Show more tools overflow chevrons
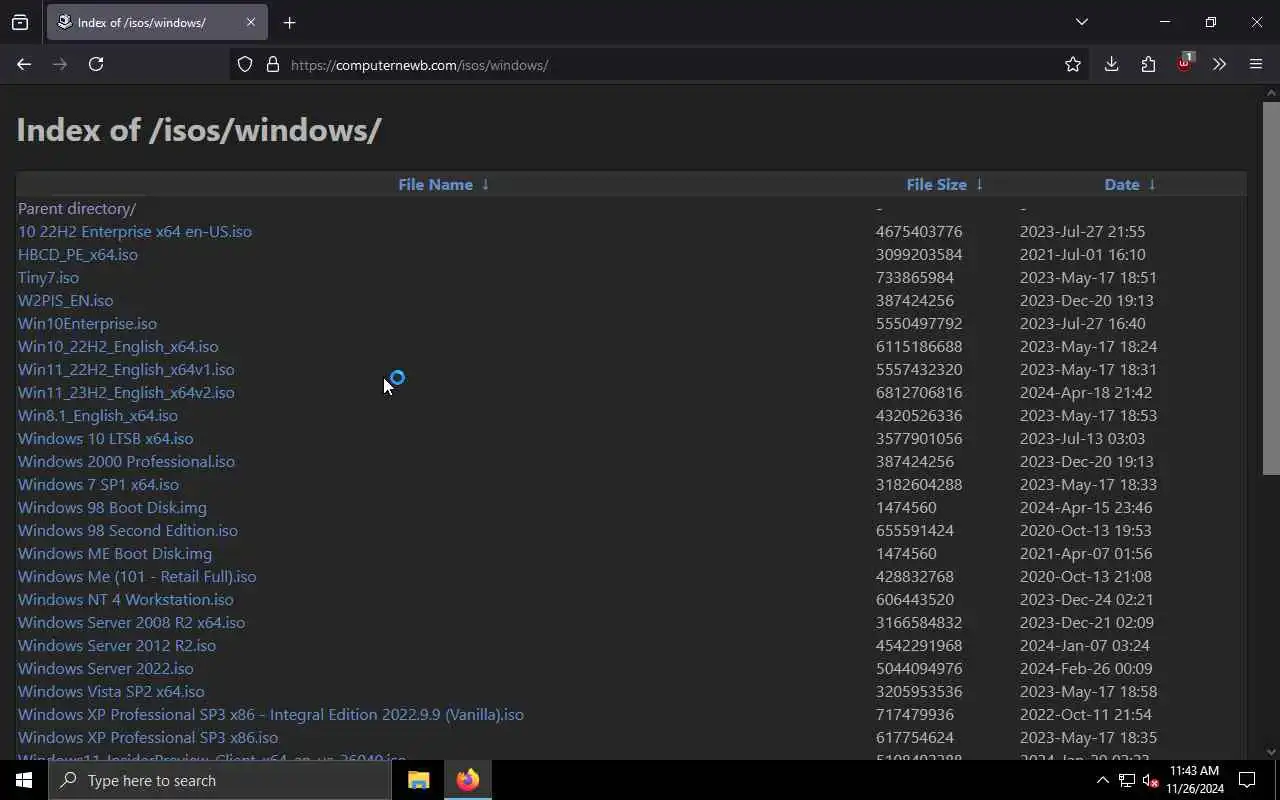The width and height of the screenshot is (1280, 800). 1219,64
